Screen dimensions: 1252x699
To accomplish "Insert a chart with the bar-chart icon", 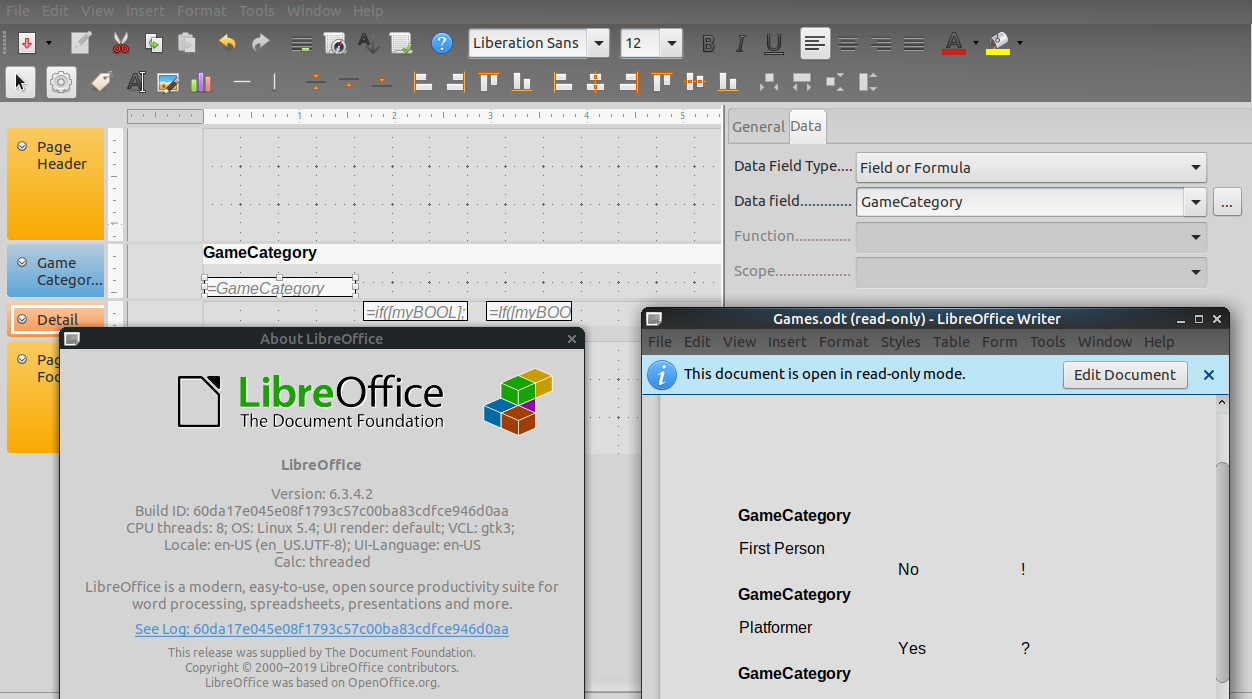I will pyautogui.click(x=201, y=82).
